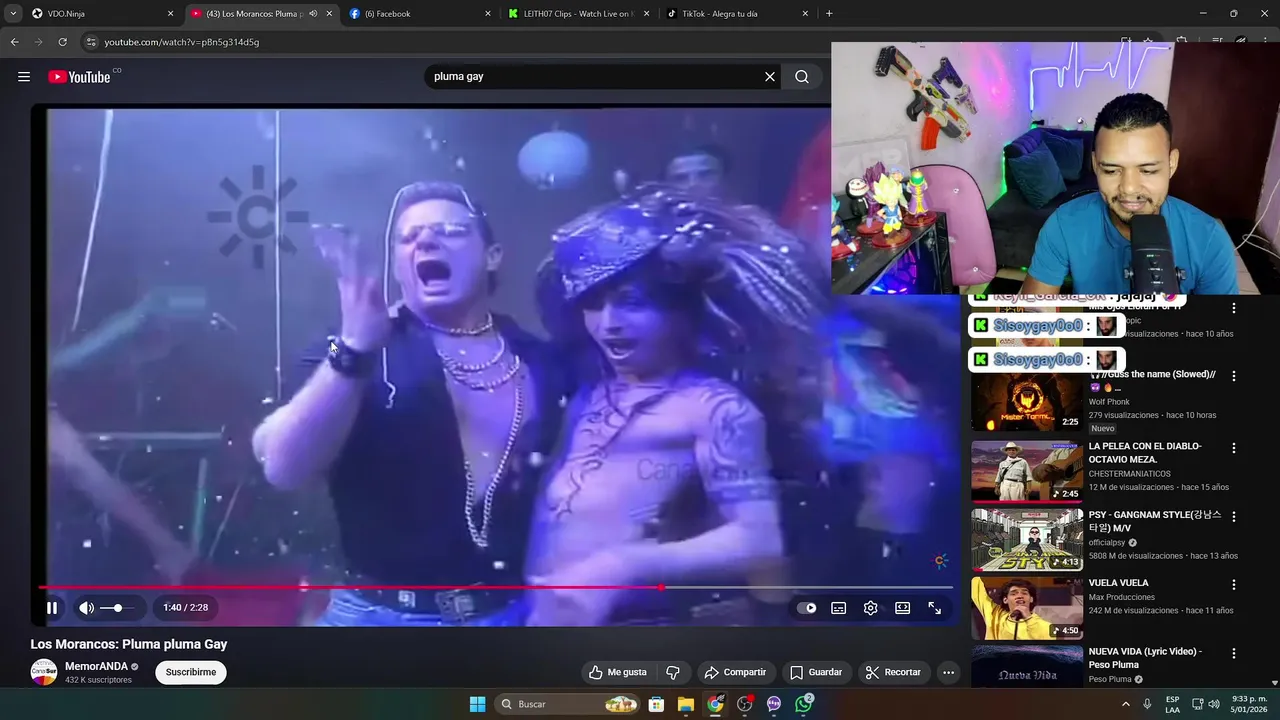
Task: Open the YouTube hamburger guide menu
Action: pos(24,77)
